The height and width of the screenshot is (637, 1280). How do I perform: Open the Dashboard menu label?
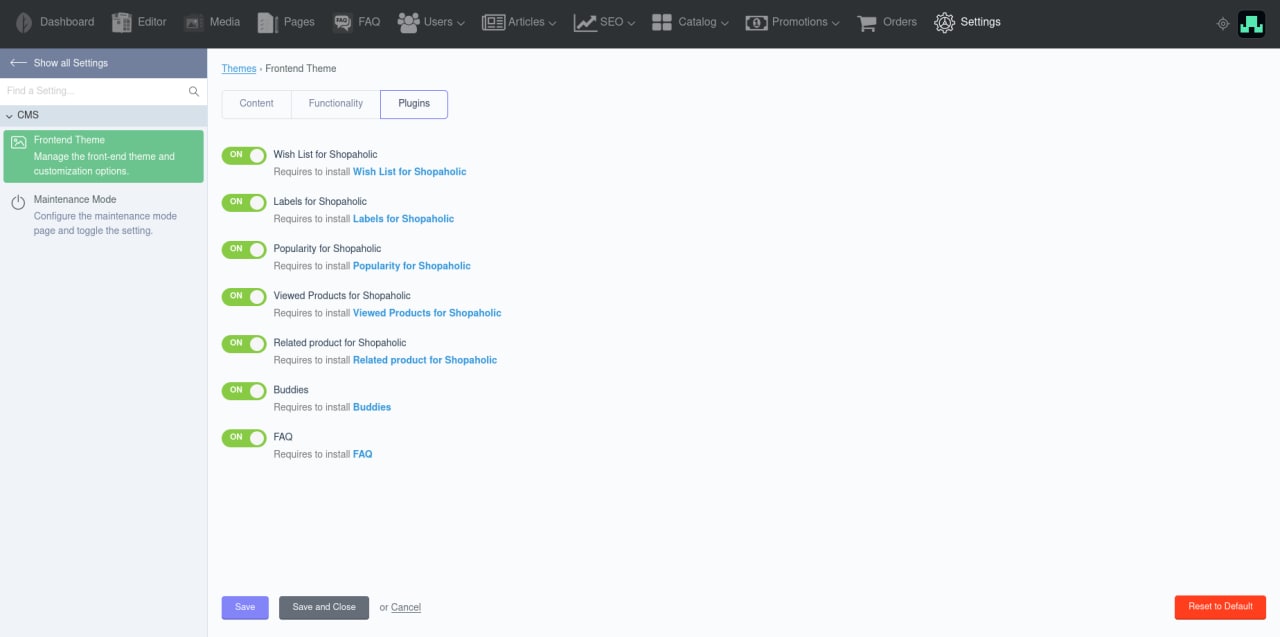tap(67, 22)
